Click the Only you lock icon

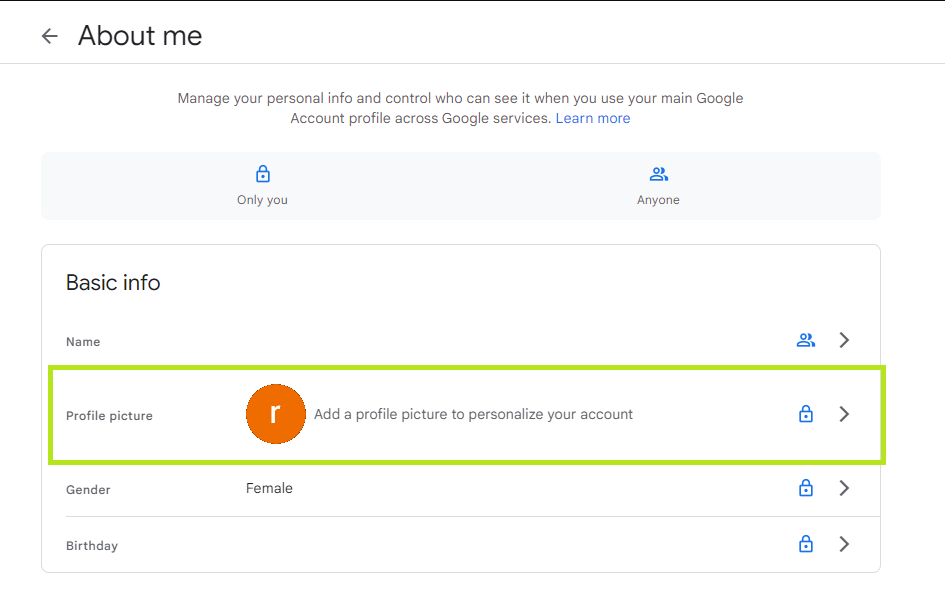(x=263, y=174)
